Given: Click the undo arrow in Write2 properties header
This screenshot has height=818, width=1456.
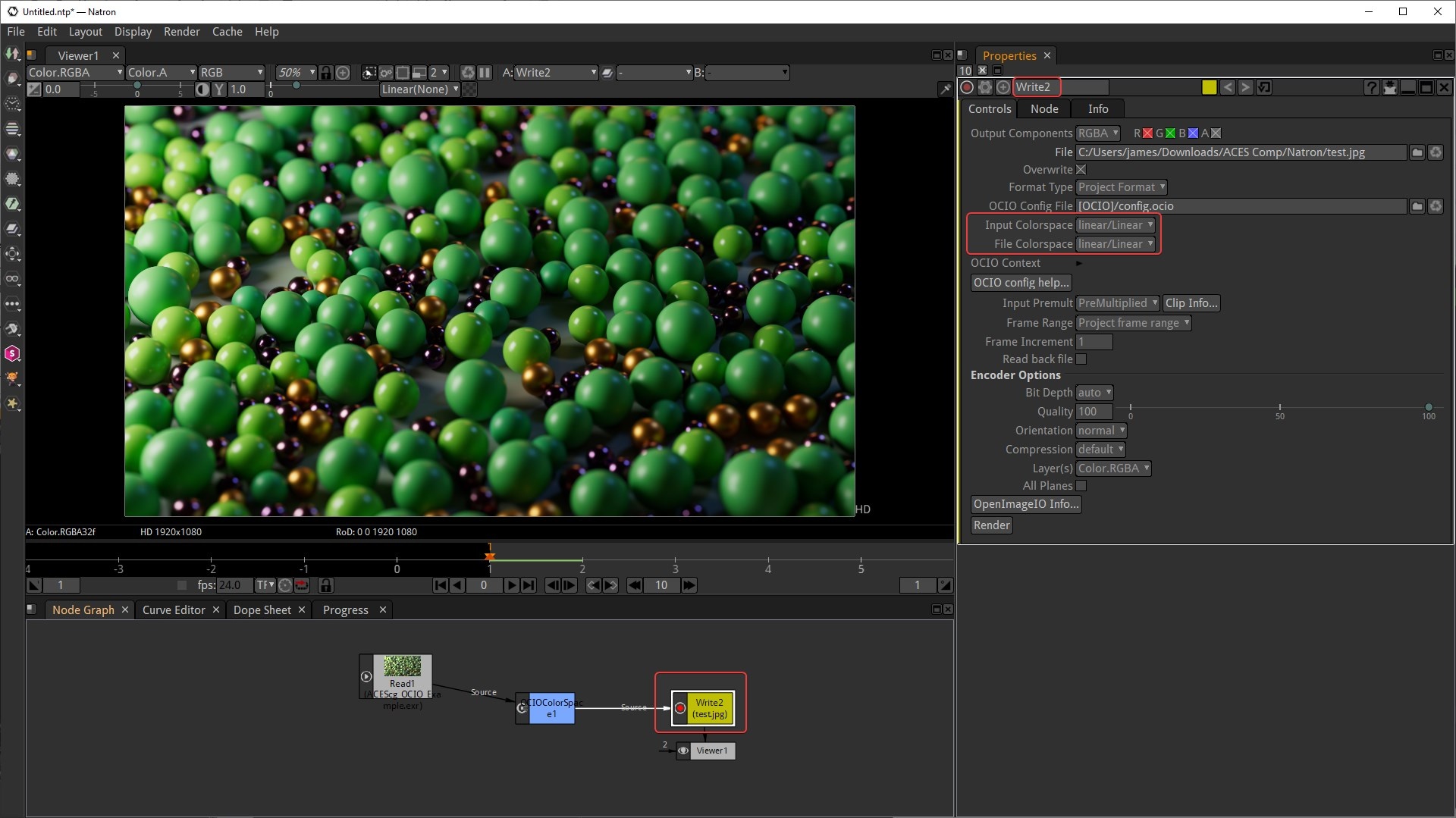Looking at the screenshot, I should (x=1228, y=87).
